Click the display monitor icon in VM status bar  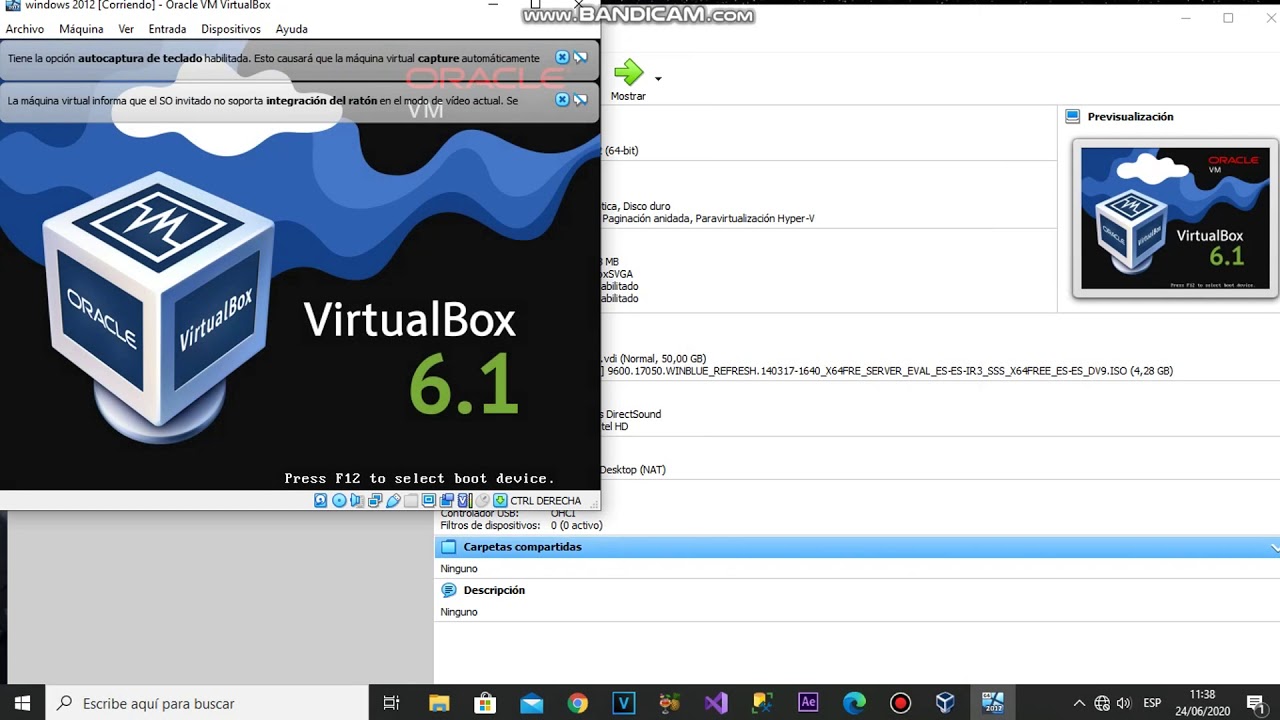pos(429,500)
